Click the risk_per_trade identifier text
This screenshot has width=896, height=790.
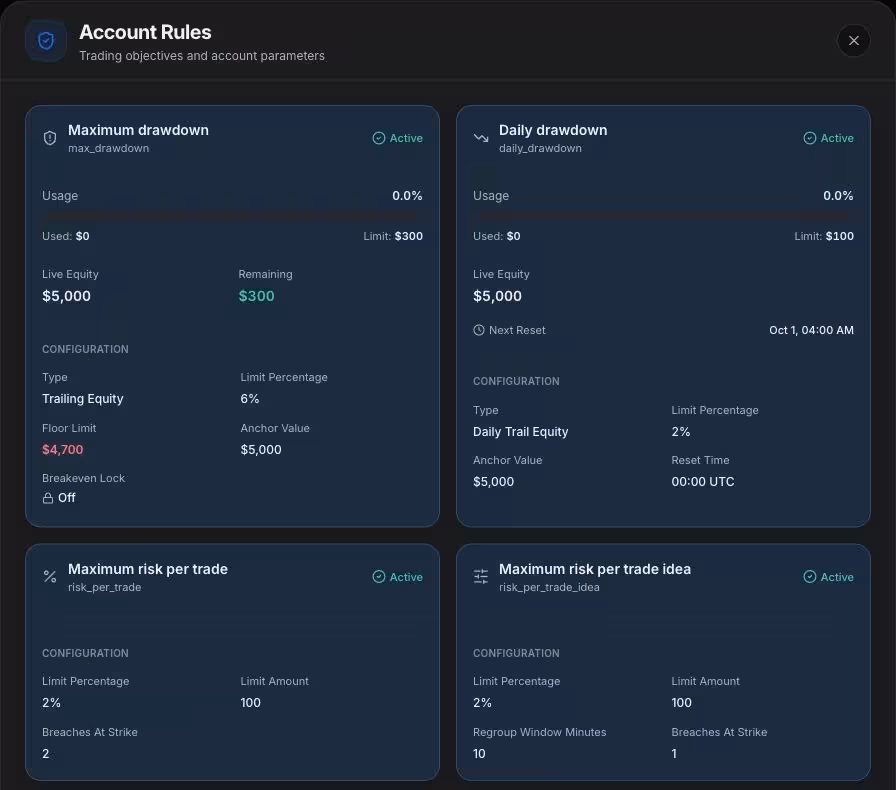point(105,588)
